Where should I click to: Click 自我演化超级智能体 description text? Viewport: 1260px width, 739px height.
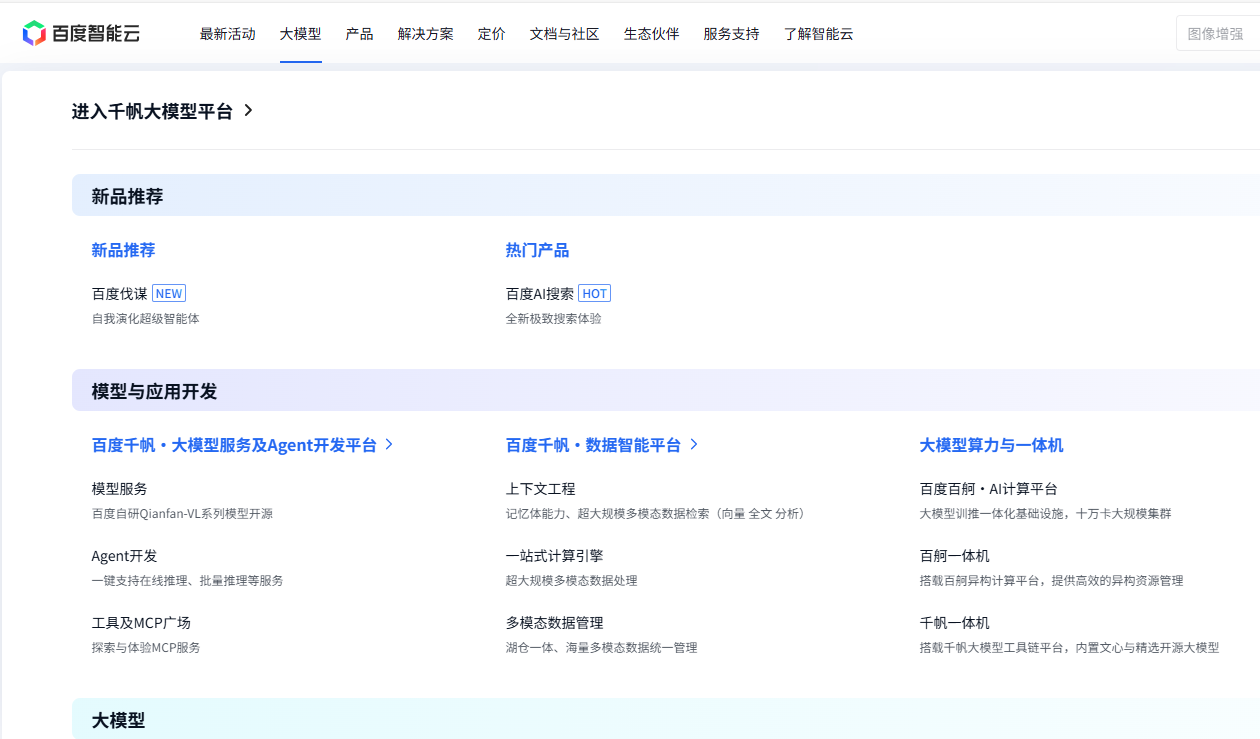146,318
